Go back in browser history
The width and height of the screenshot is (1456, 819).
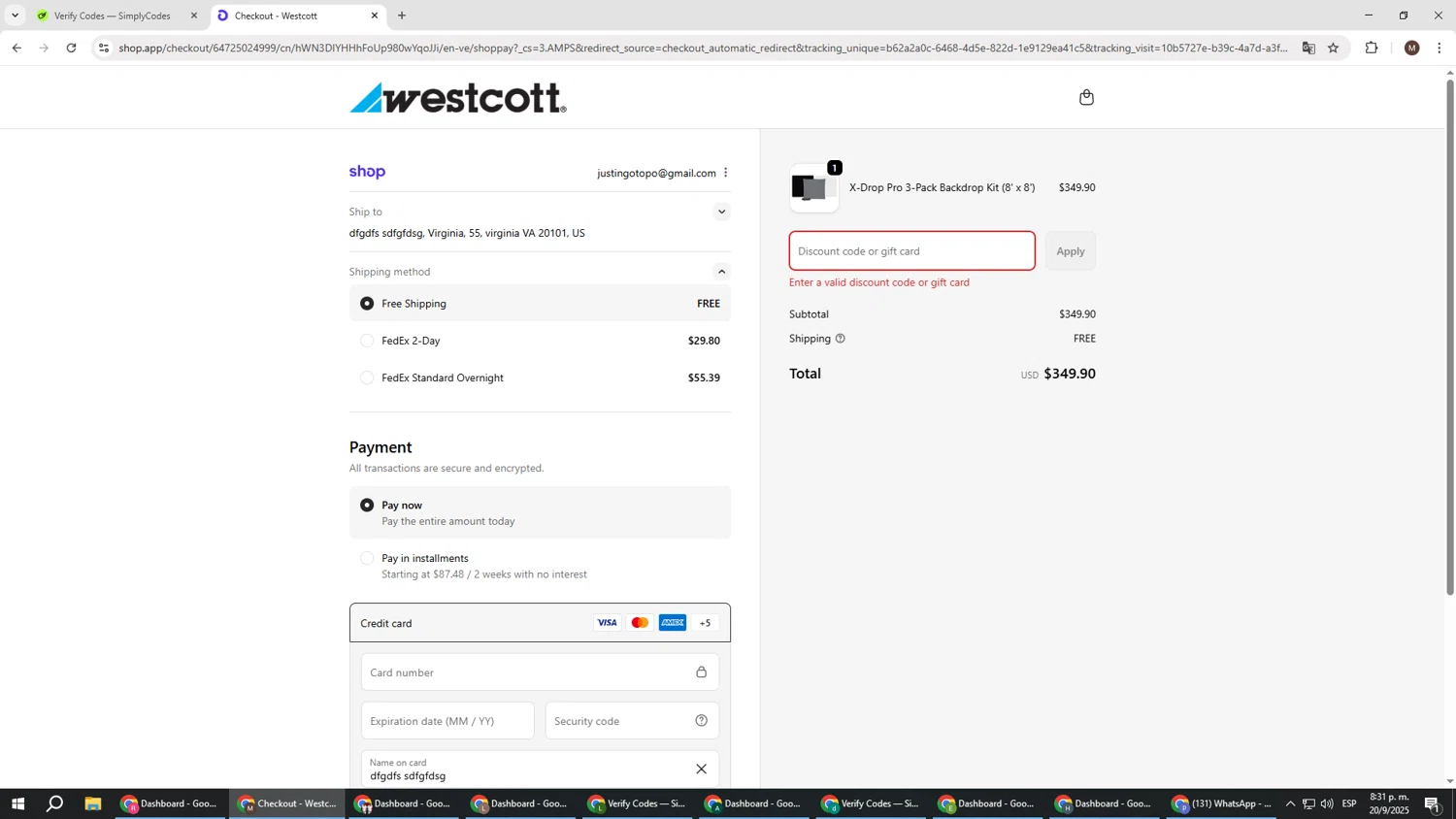(17, 48)
